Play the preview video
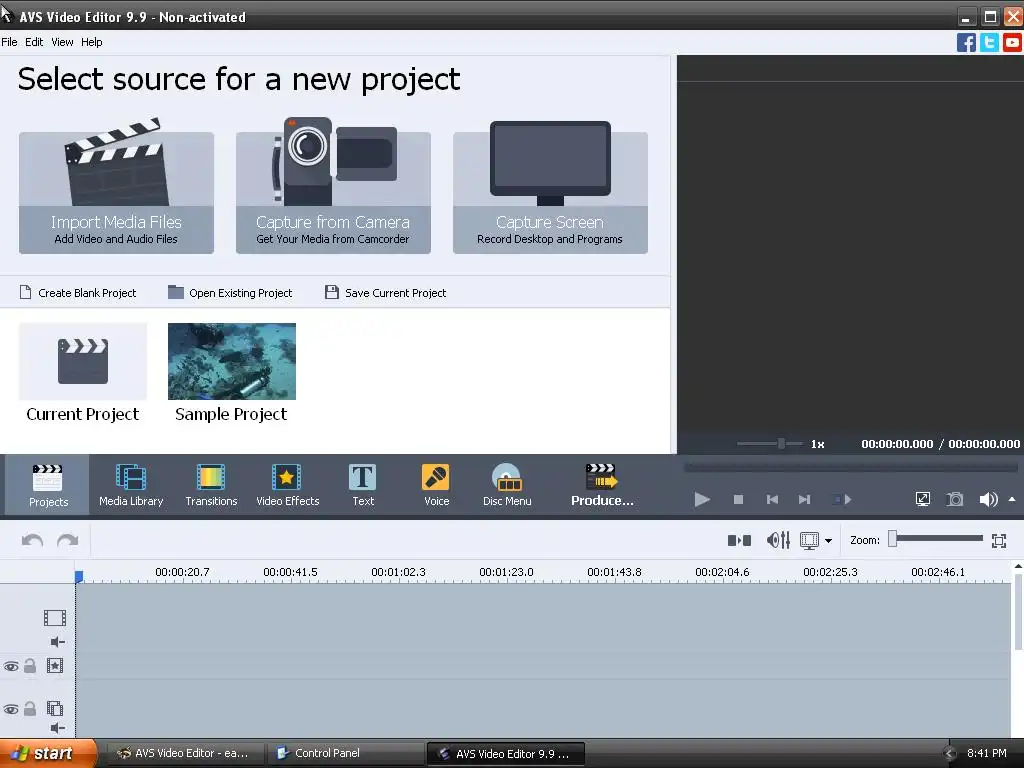This screenshot has height=768, width=1024. pyautogui.click(x=702, y=500)
